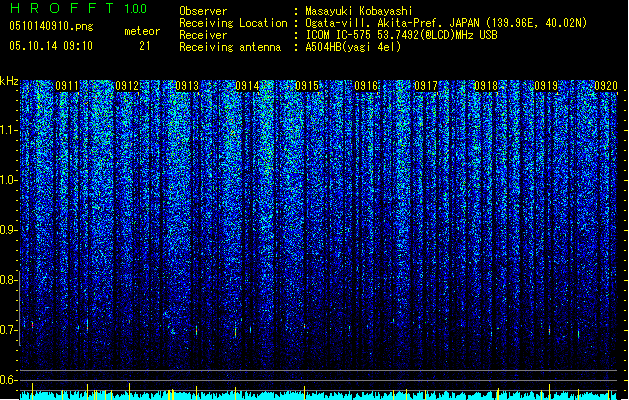The width and height of the screenshot is (629, 400).
Task: Click the date stamp 05.10.14 09:10
Action: coord(51,46)
